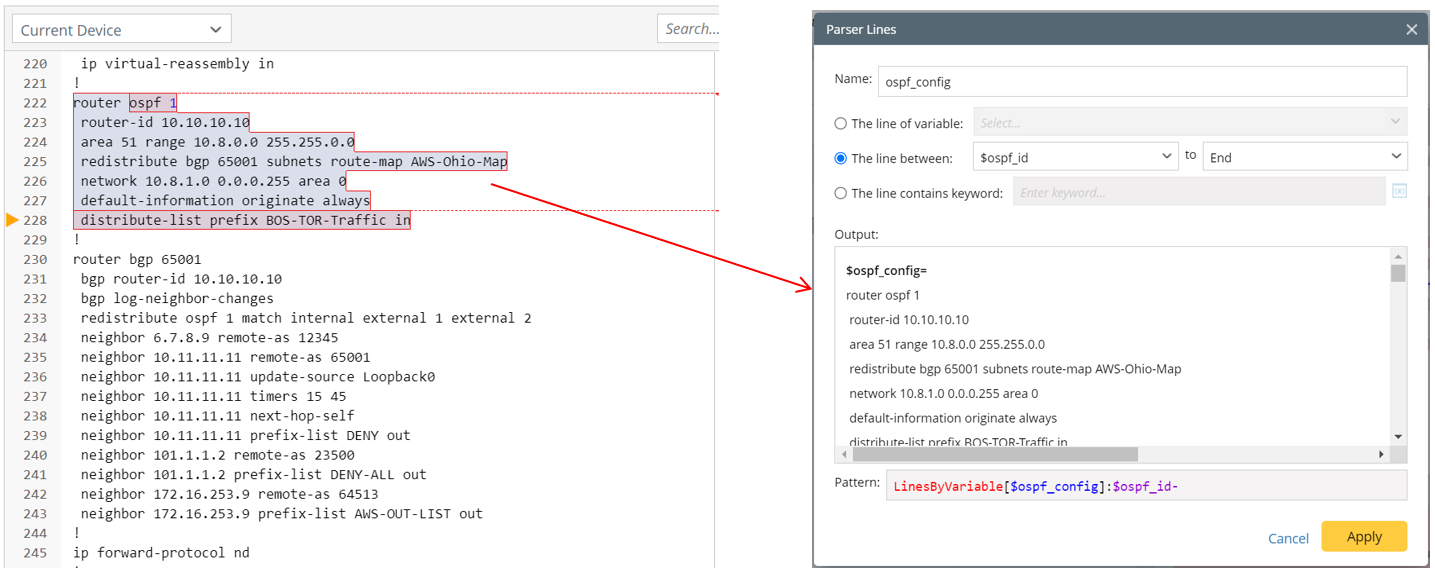1435x574 pixels.
Task: Click 'network 10.8.1.0 0.0.0.255 area 0' line 226
Action: click(213, 181)
